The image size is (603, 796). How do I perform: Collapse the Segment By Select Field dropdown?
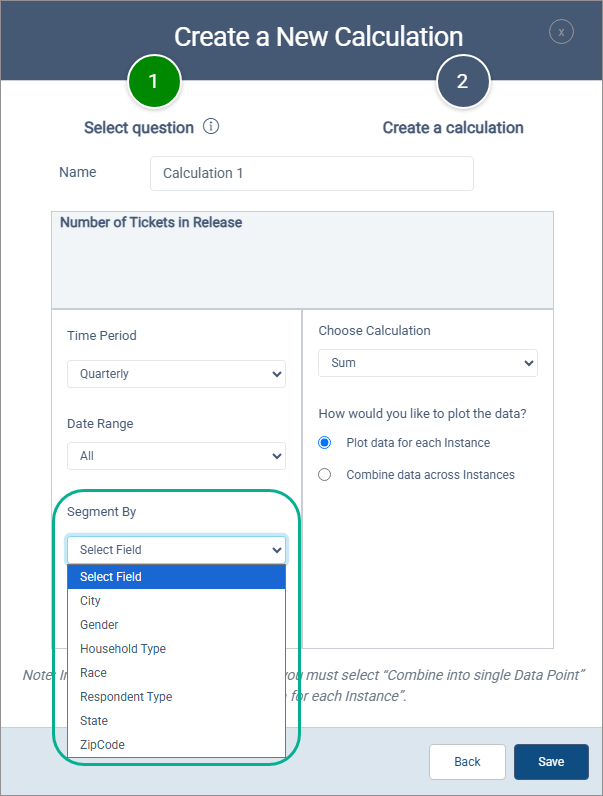pos(176,550)
